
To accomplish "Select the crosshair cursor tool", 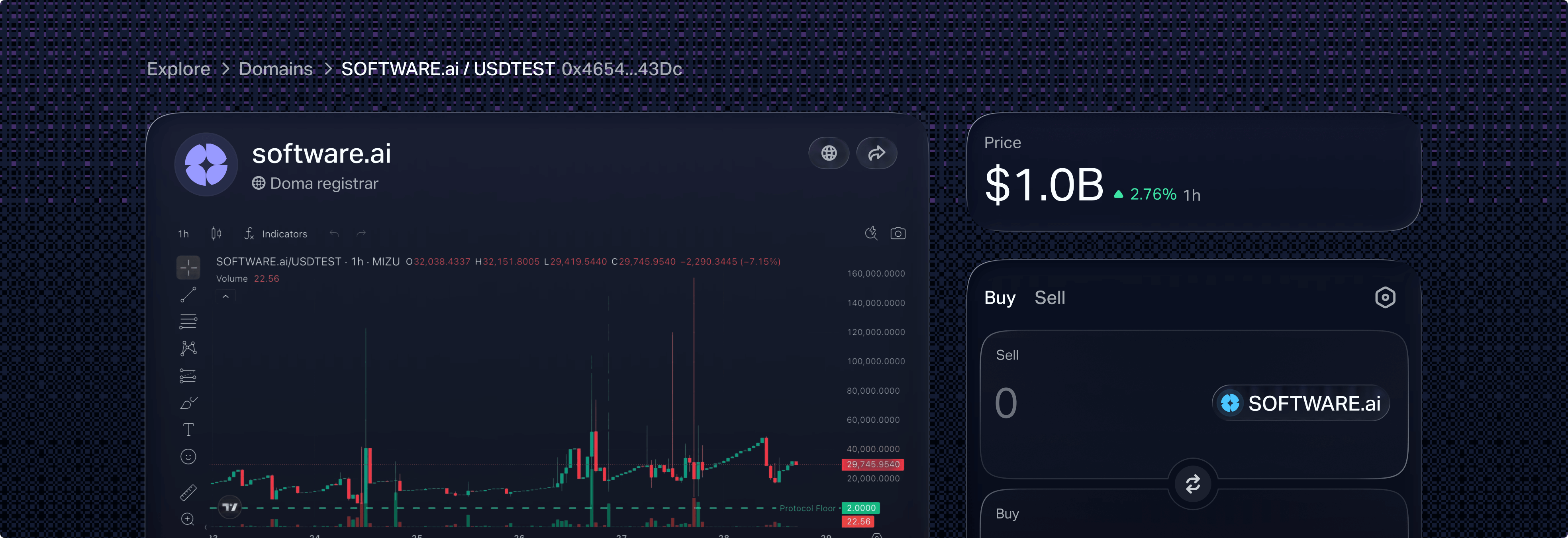I will click(188, 268).
